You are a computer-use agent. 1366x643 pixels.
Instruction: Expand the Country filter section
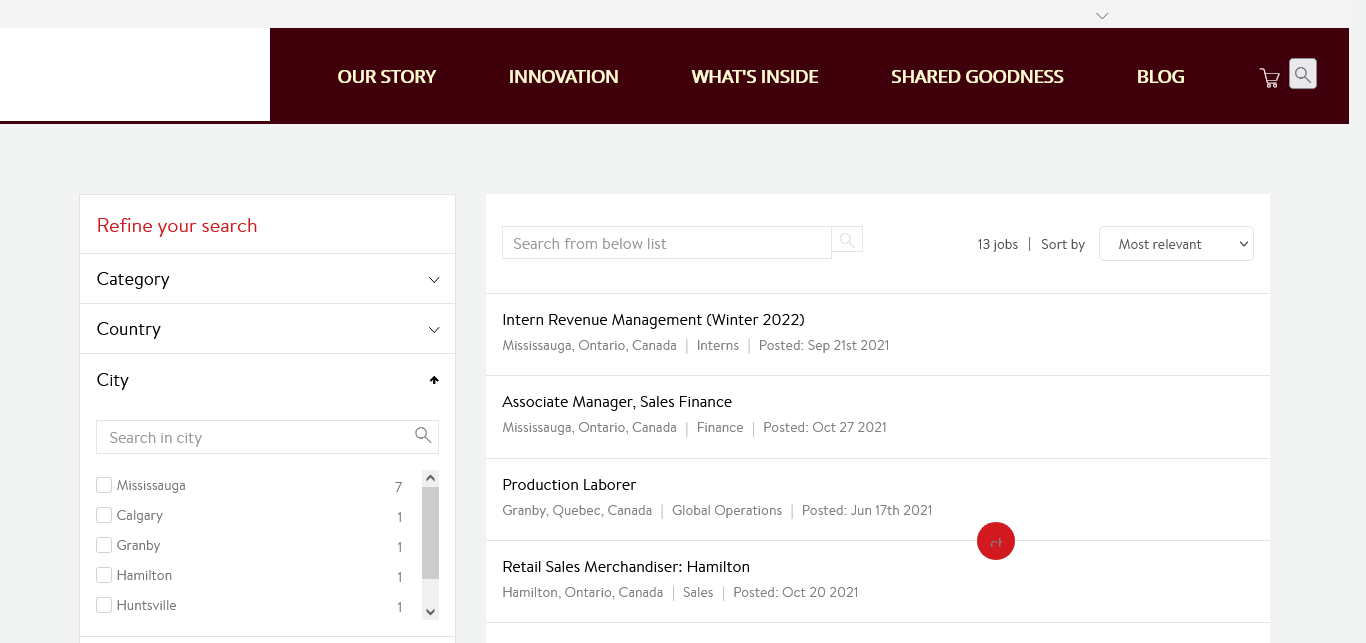[267, 329]
